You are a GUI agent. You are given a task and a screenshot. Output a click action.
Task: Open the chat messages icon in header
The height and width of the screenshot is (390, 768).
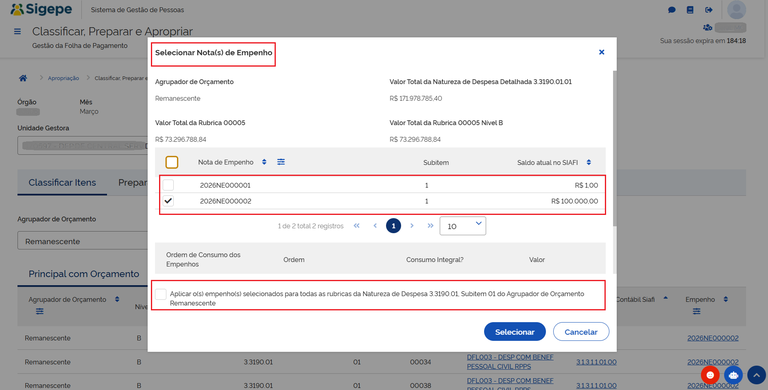(672, 10)
